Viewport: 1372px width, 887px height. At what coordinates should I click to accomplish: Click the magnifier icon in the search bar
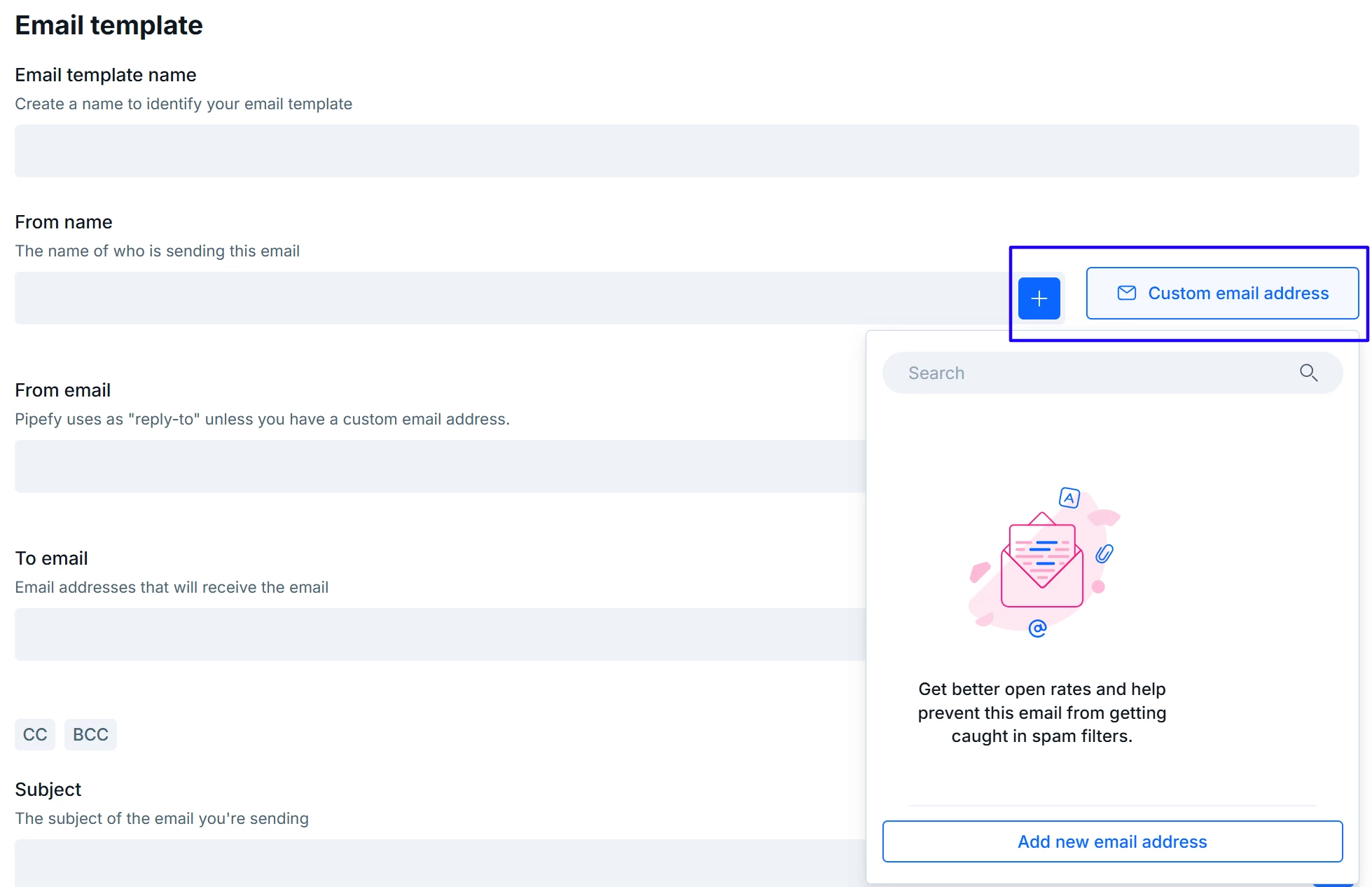click(1308, 373)
